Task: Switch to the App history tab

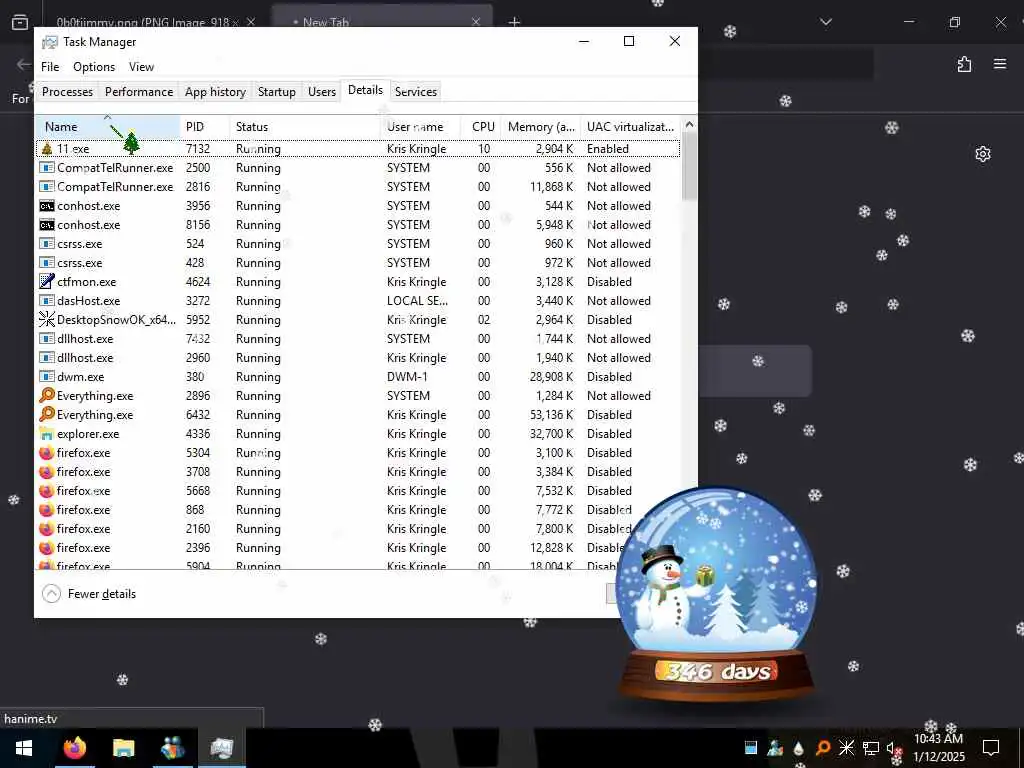Action: [215, 91]
